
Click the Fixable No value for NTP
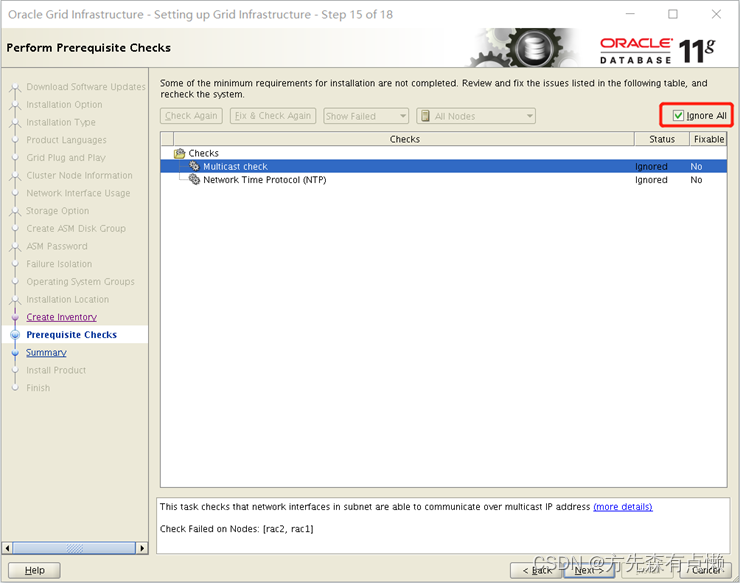tap(696, 179)
